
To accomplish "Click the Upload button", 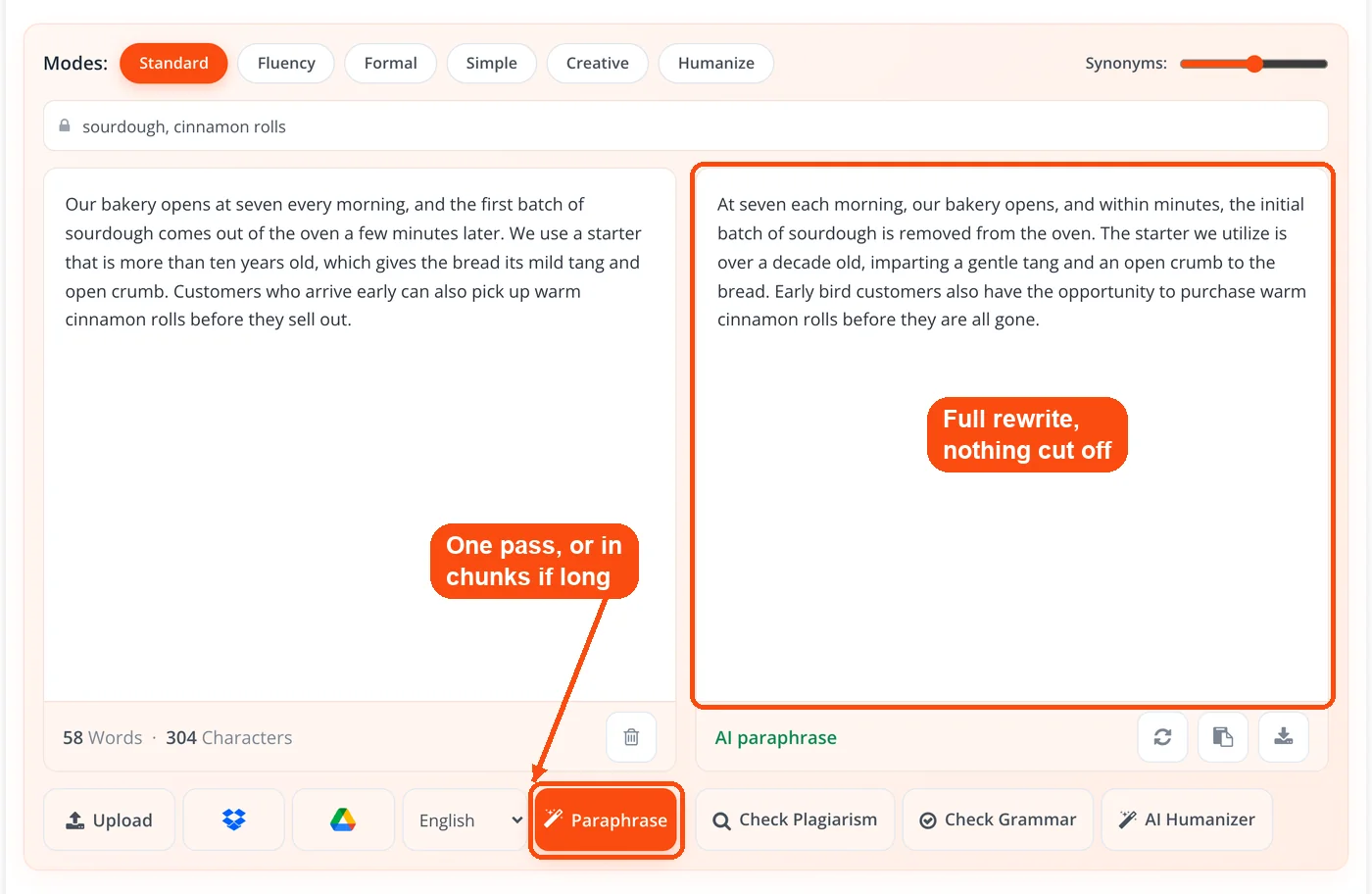I will 109,819.
